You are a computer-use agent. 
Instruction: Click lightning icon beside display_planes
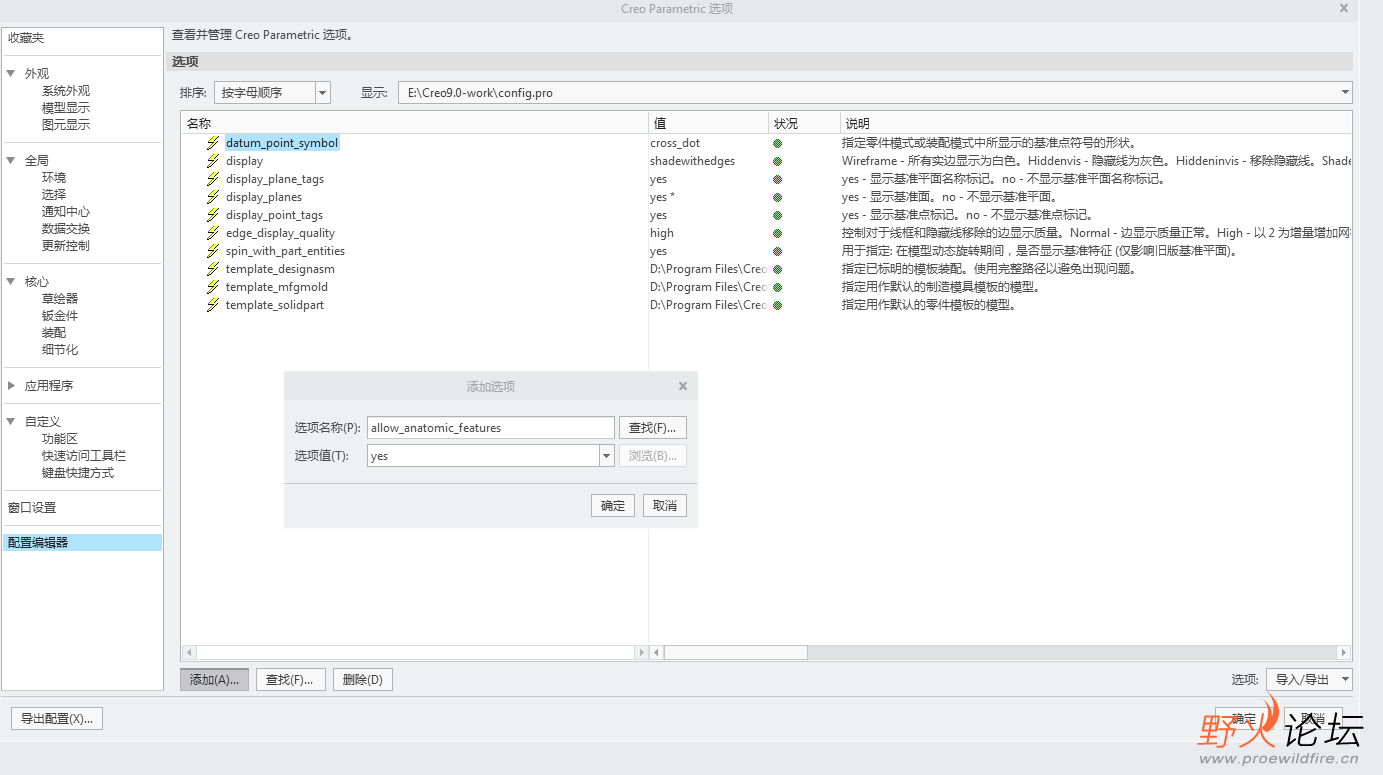212,197
